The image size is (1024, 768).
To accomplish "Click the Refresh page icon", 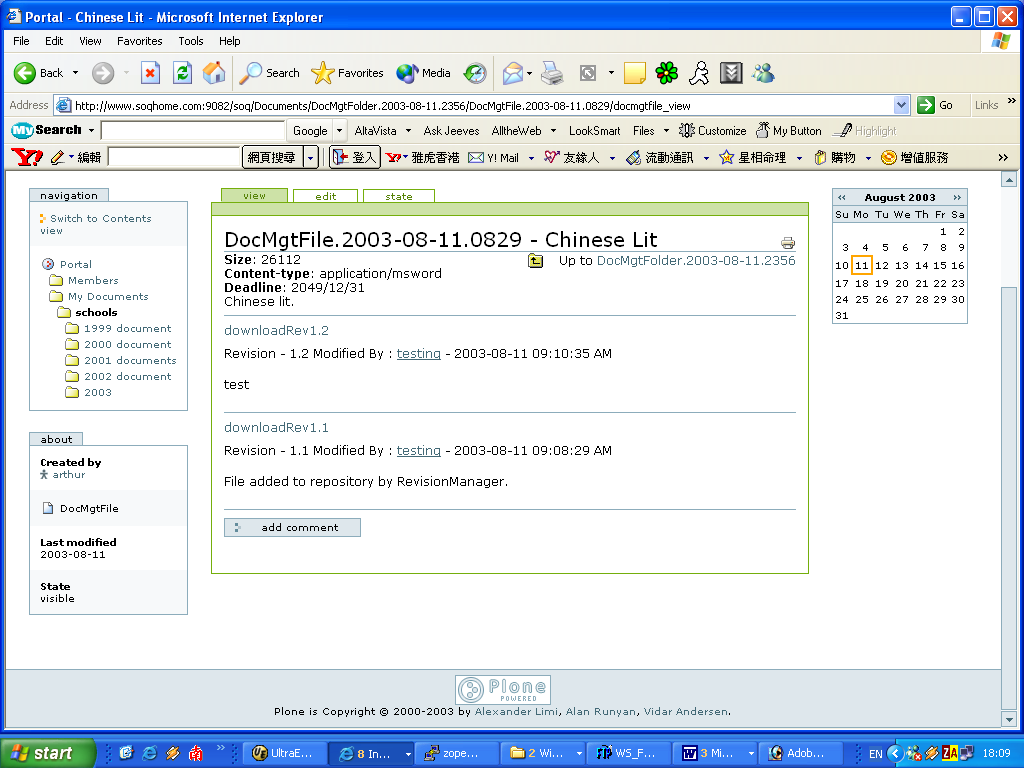I will [x=182, y=73].
